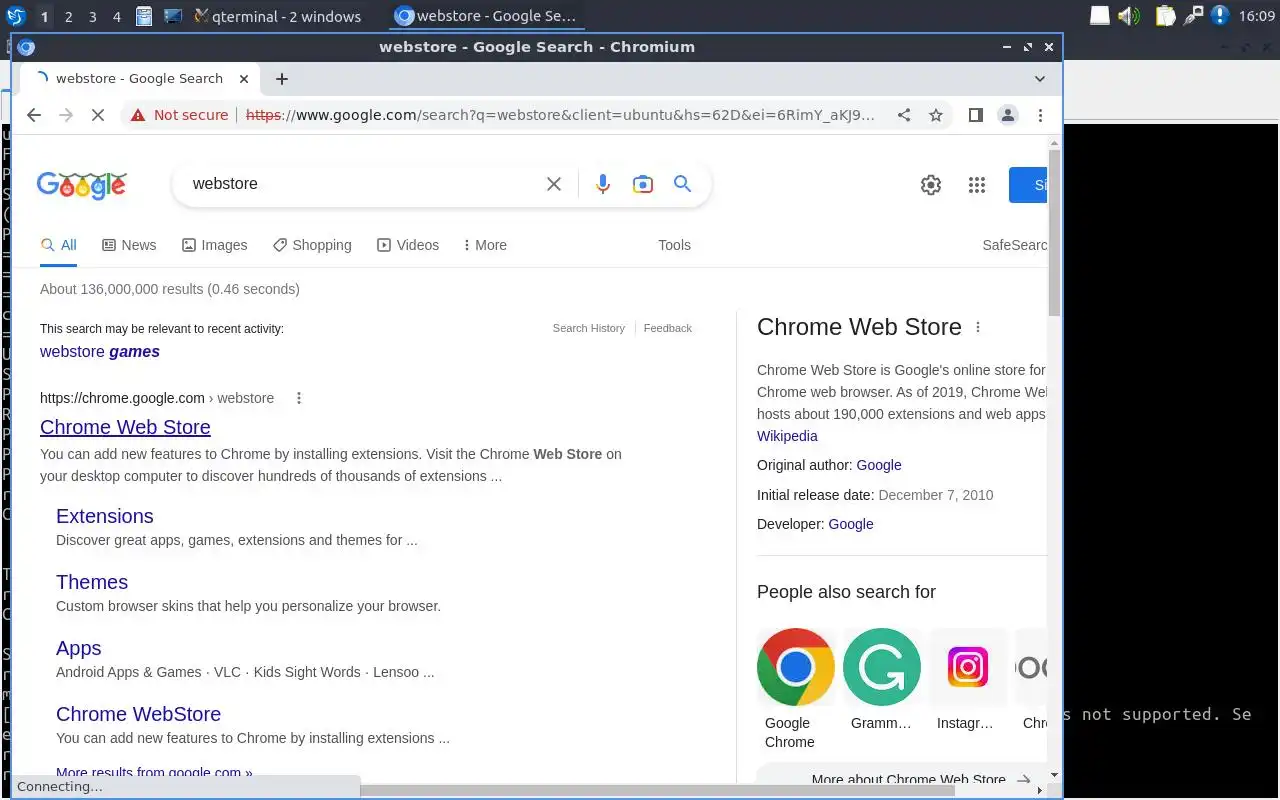Close the webstore Google Search tab

244,79
